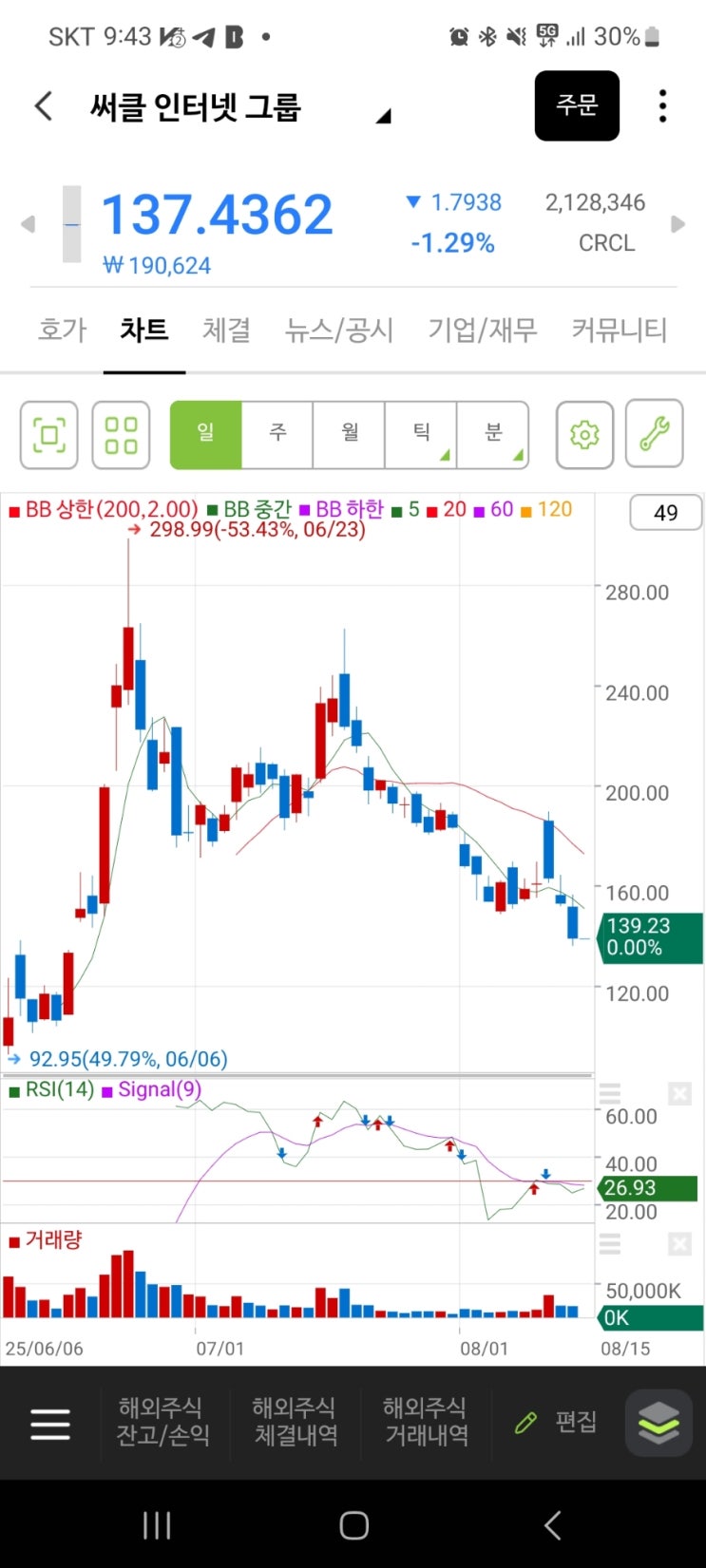Tap the change percentage -1.29%
The height and width of the screenshot is (1568, 706).
pyautogui.click(x=452, y=243)
